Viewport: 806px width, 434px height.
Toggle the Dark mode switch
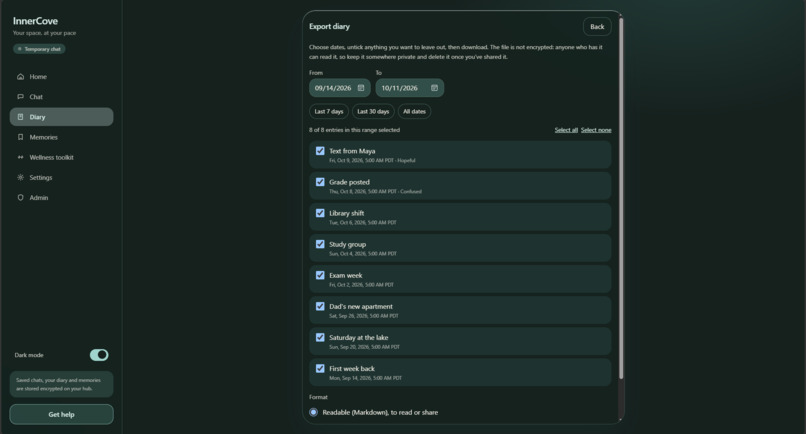[x=99, y=355]
